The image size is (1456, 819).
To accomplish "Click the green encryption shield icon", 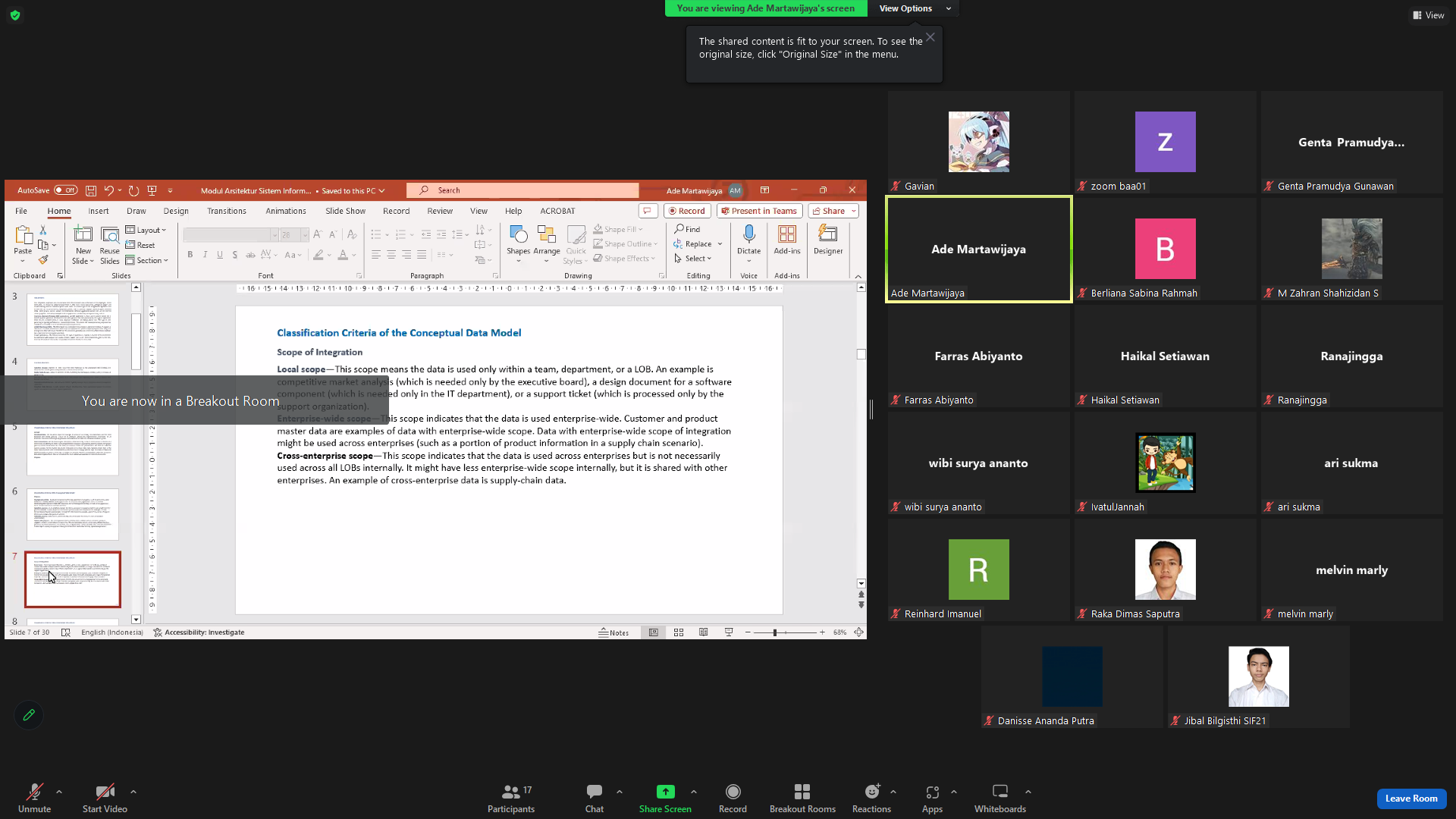I will [x=15, y=15].
